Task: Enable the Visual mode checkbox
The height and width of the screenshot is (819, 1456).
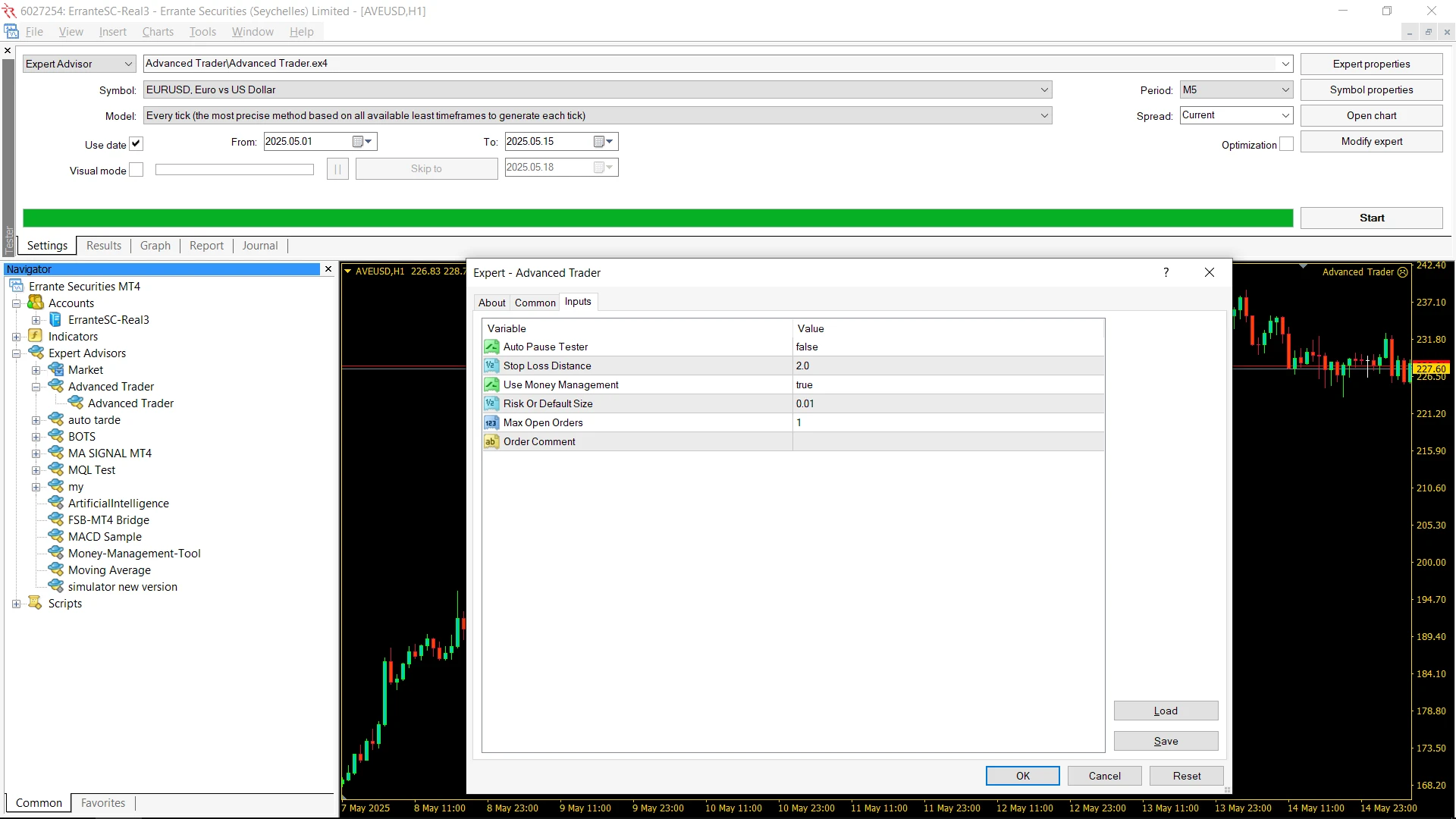Action: click(x=136, y=170)
